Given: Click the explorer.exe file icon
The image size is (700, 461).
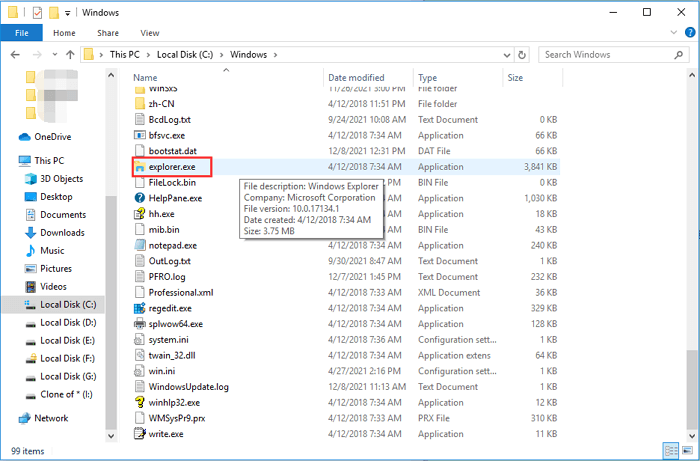Looking at the screenshot, I should pyautogui.click(x=140, y=167).
